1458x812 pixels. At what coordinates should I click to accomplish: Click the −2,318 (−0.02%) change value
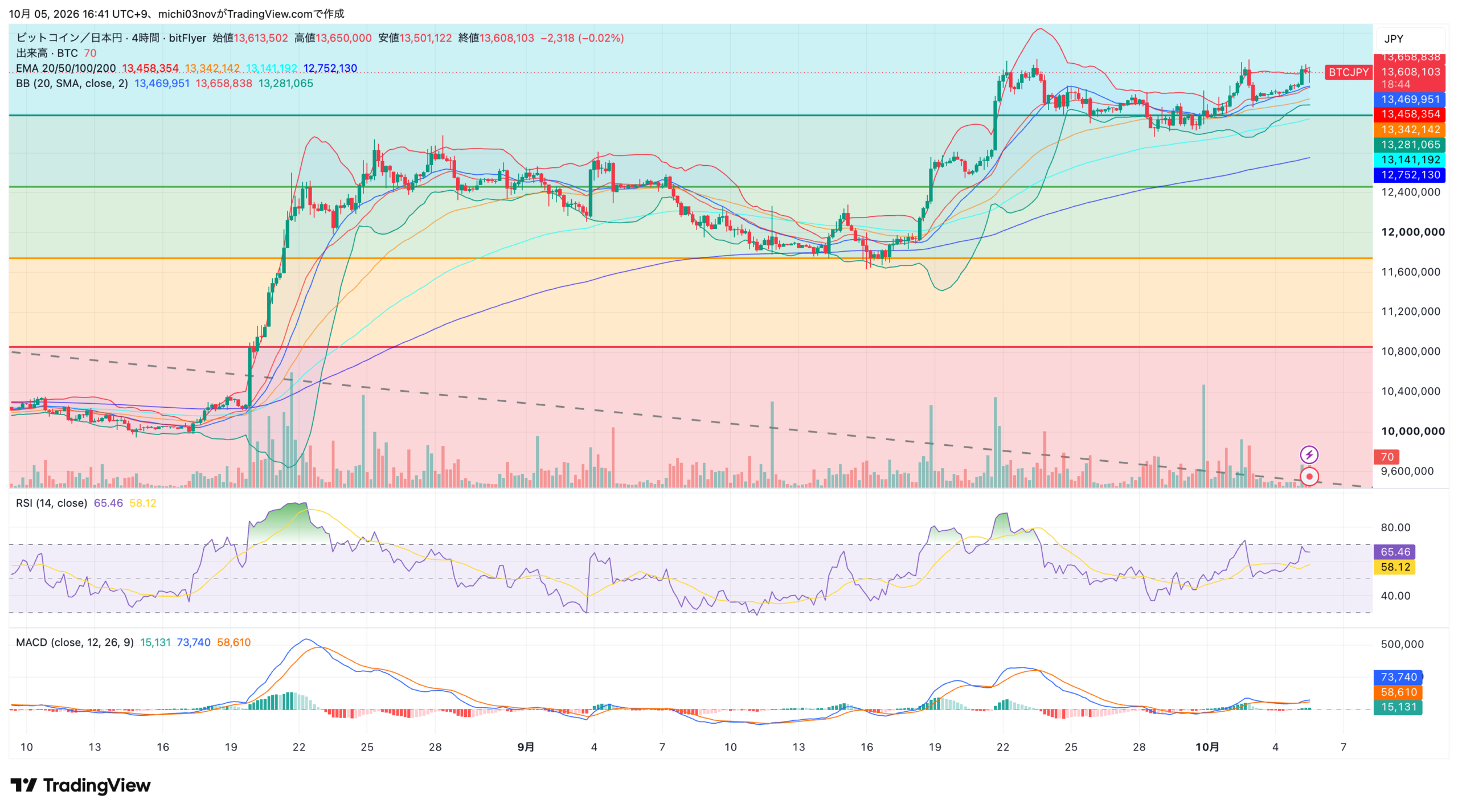[x=581, y=38]
